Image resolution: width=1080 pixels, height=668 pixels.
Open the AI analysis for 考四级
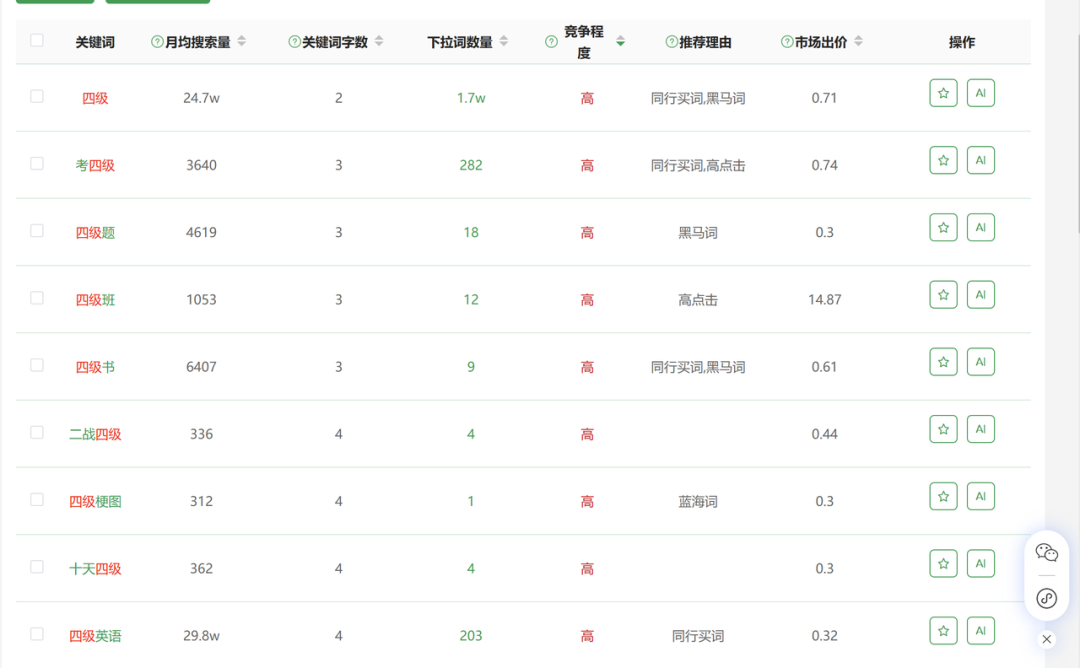point(981,160)
